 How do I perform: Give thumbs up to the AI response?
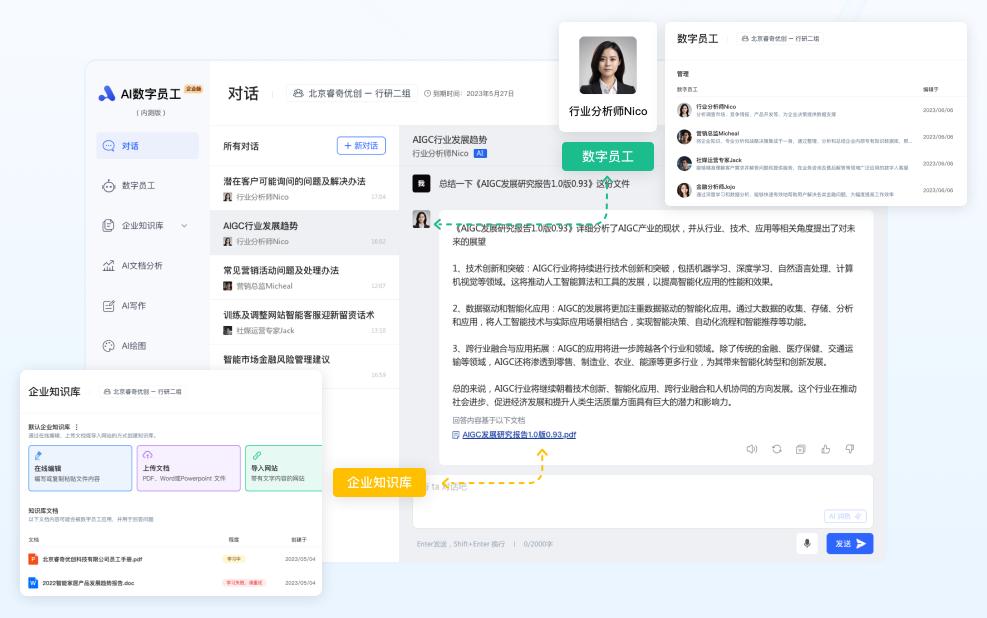(x=826, y=450)
